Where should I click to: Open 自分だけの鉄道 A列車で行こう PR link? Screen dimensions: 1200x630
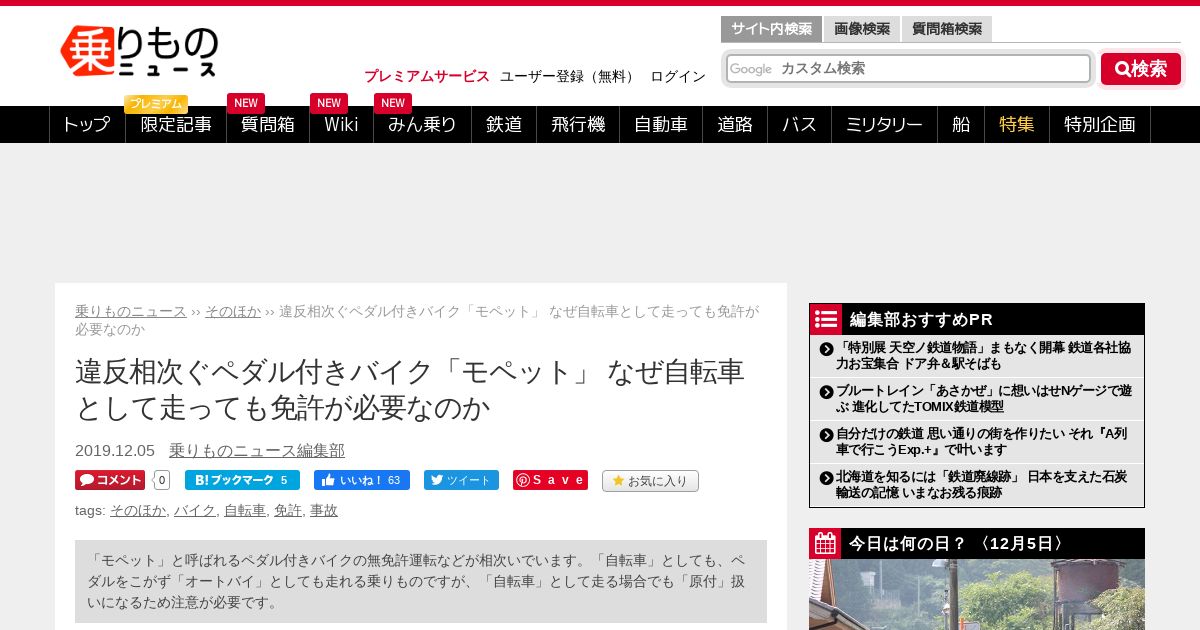pyautogui.click(x=984, y=441)
